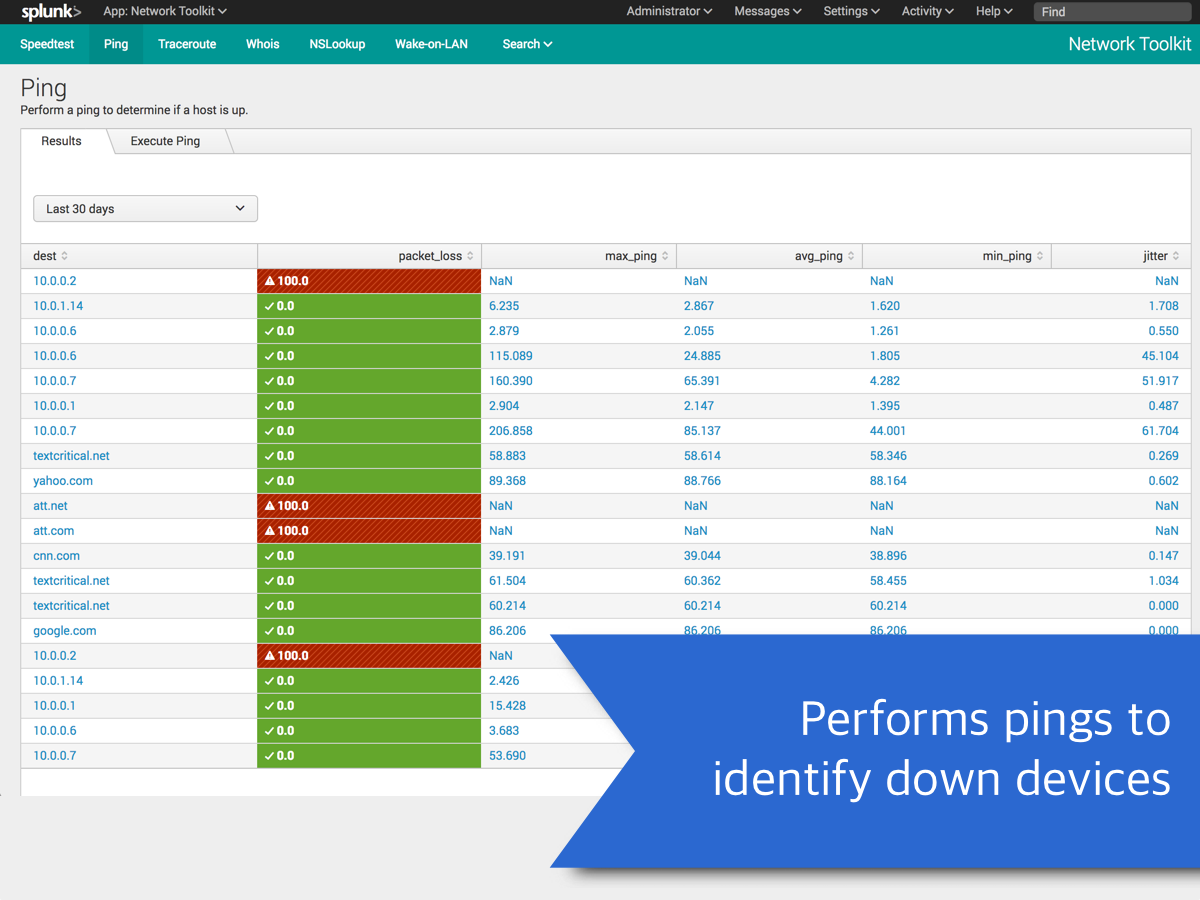Open the Messages dropdown
Image resolution: width=1200 pixels, height=900 pixels.
[768, 11]
